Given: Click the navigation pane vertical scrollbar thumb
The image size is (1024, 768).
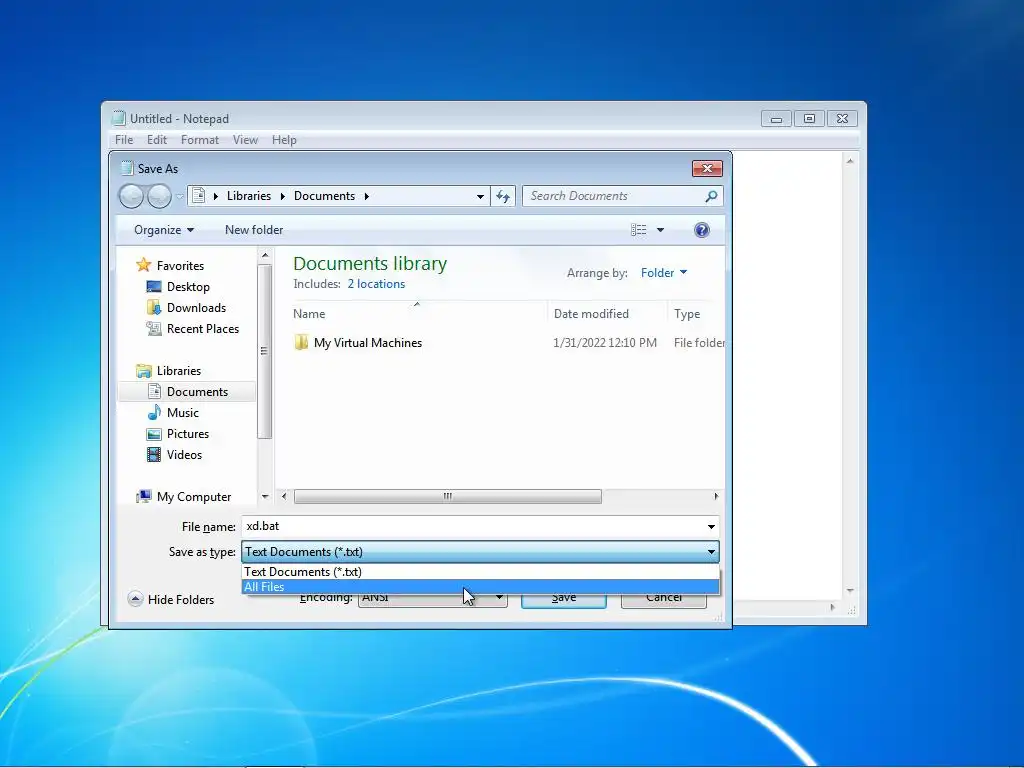Looking at the screenshot, I should [264, 351].
